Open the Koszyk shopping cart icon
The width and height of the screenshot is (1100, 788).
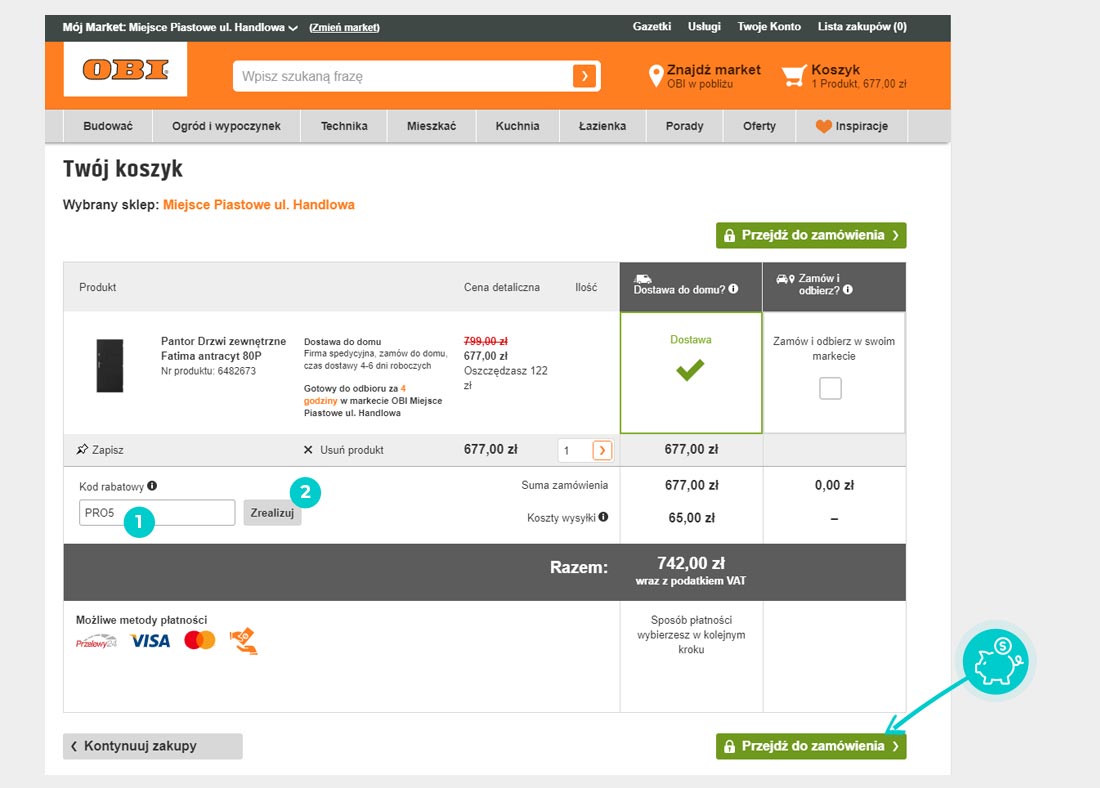(794, 76)
